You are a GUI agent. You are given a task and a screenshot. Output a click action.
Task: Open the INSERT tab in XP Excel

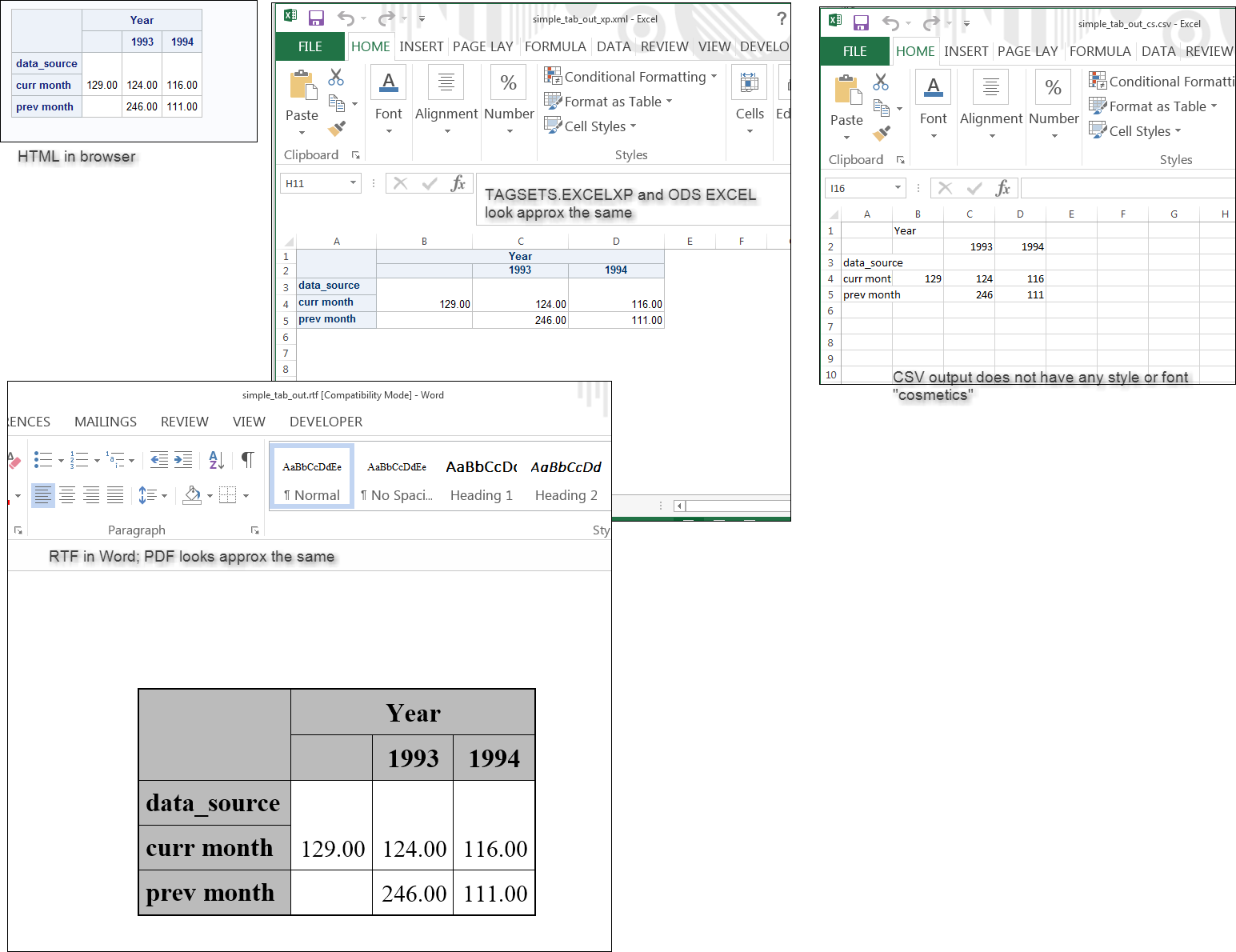[422, 46]
